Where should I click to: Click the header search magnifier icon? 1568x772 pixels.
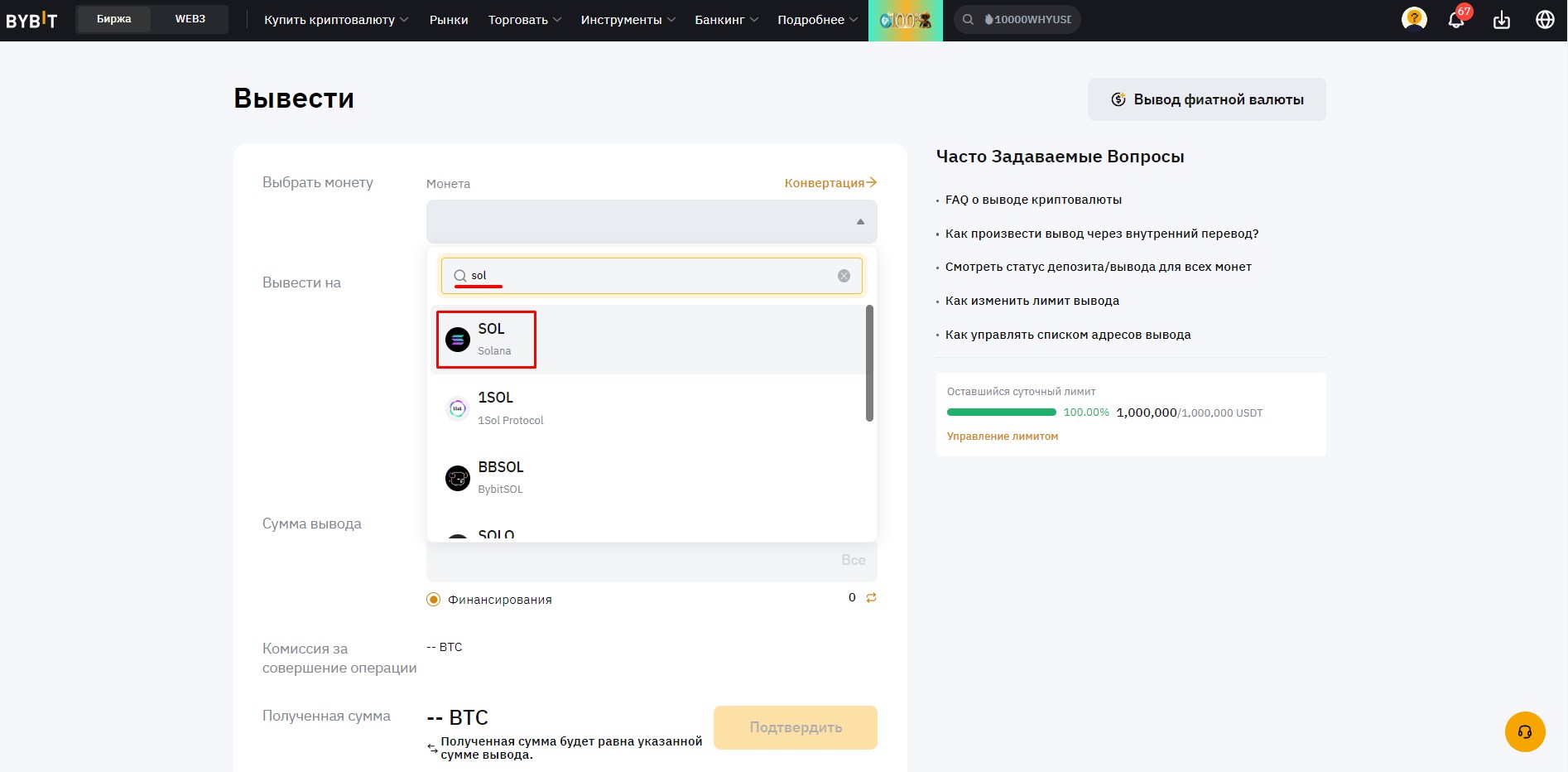[x=968, y=19]
